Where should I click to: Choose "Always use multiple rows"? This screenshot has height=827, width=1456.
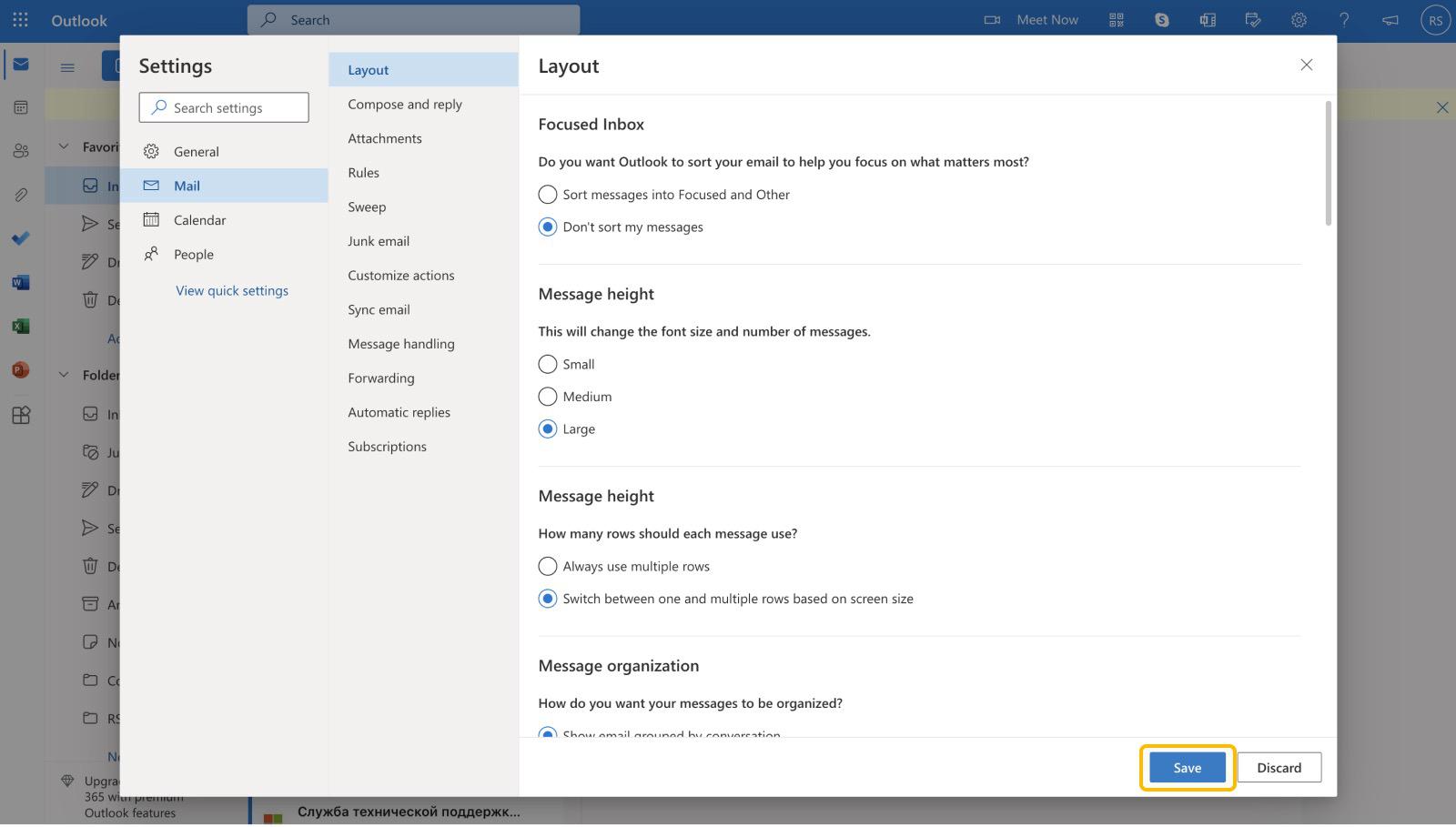click(547, 566)
